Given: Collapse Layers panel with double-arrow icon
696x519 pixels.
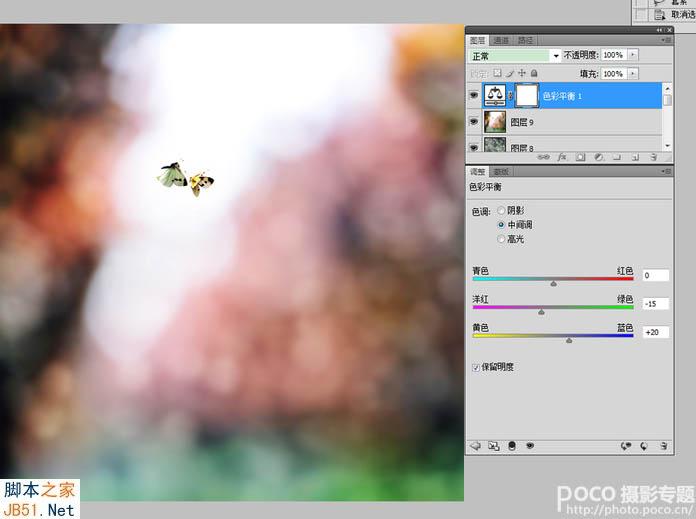Looking at the screenshot, I should pyautogui.click(x=659, y=30).
